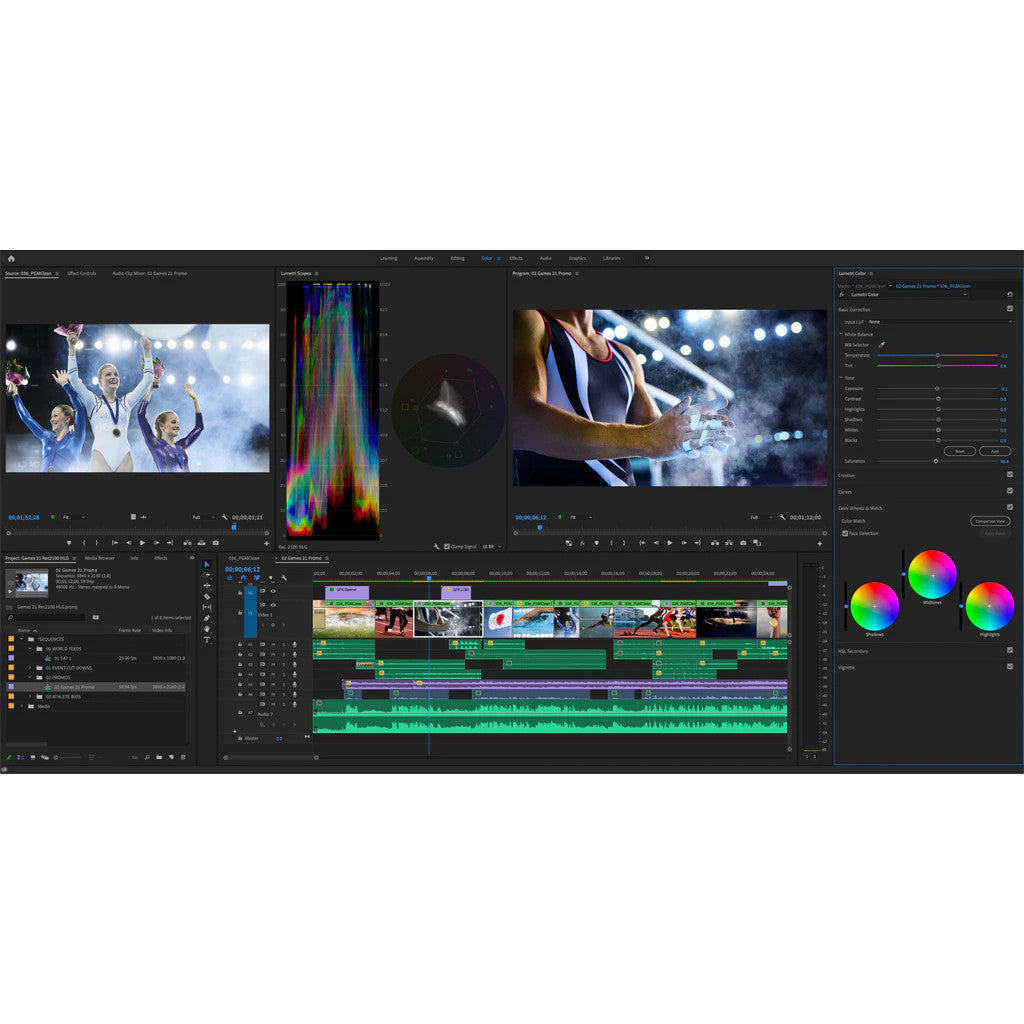Open timeline display settings wrench
Screen dimensions: 1024x1024
pos(284,578)
